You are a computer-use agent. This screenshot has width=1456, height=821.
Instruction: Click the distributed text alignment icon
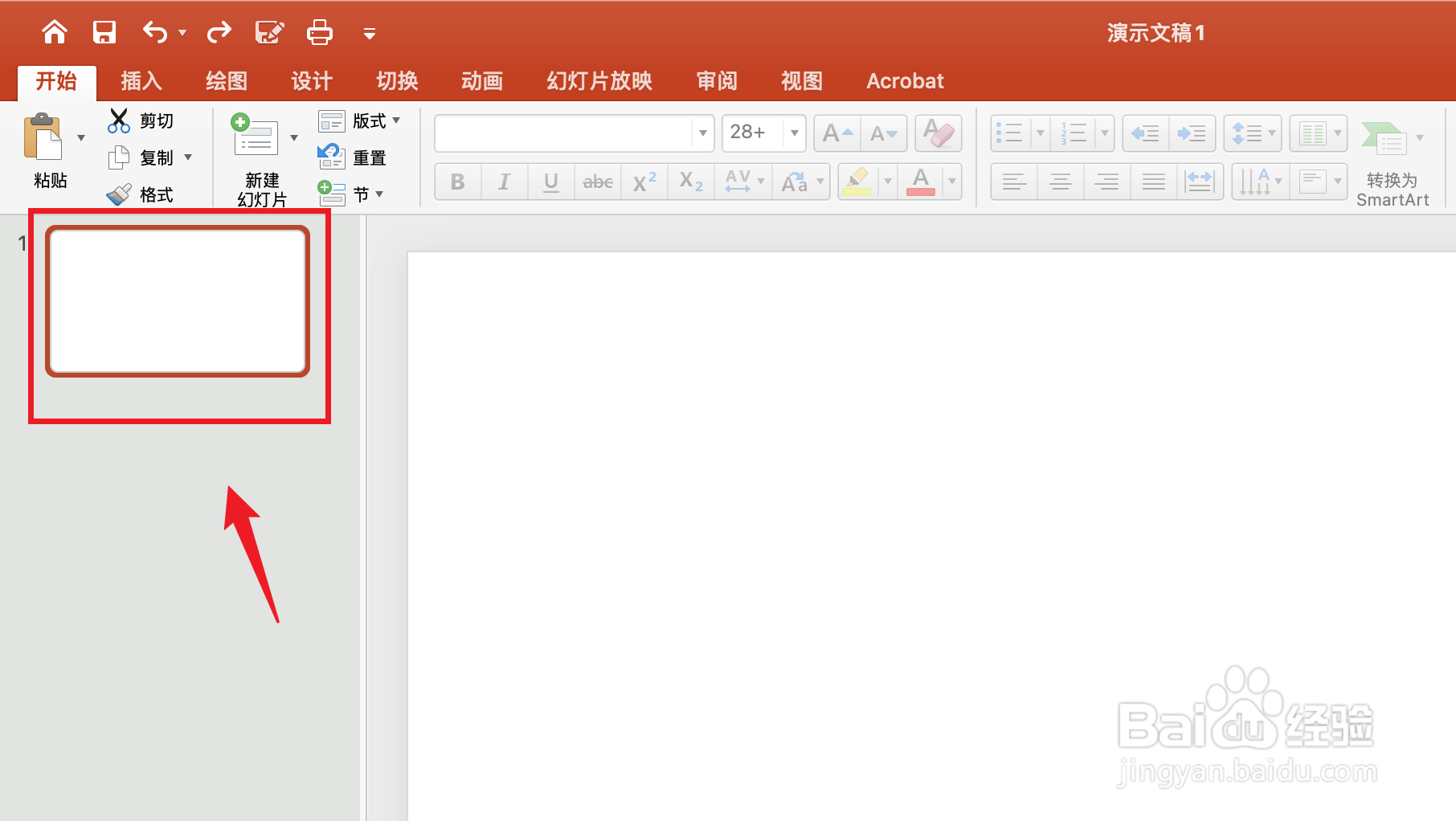point(1200,182)
